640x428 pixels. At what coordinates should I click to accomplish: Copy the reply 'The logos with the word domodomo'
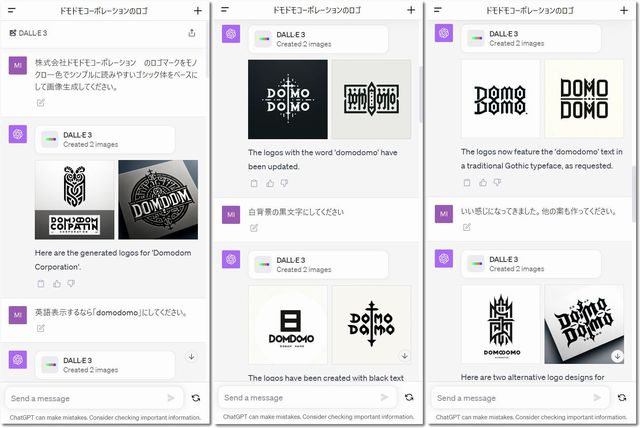click(254, 183)
